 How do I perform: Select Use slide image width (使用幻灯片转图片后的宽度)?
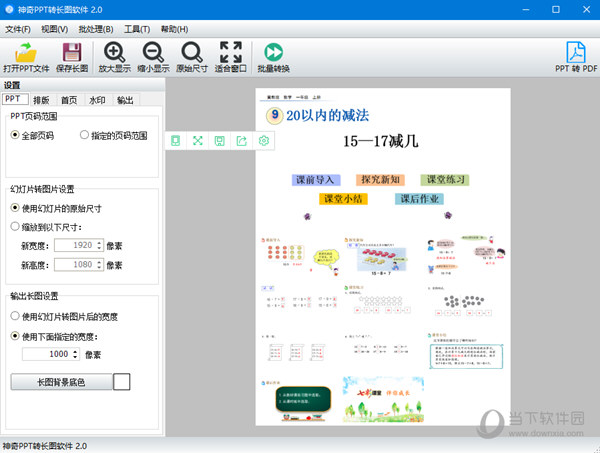pyautogui.click(x=15, y=316)
